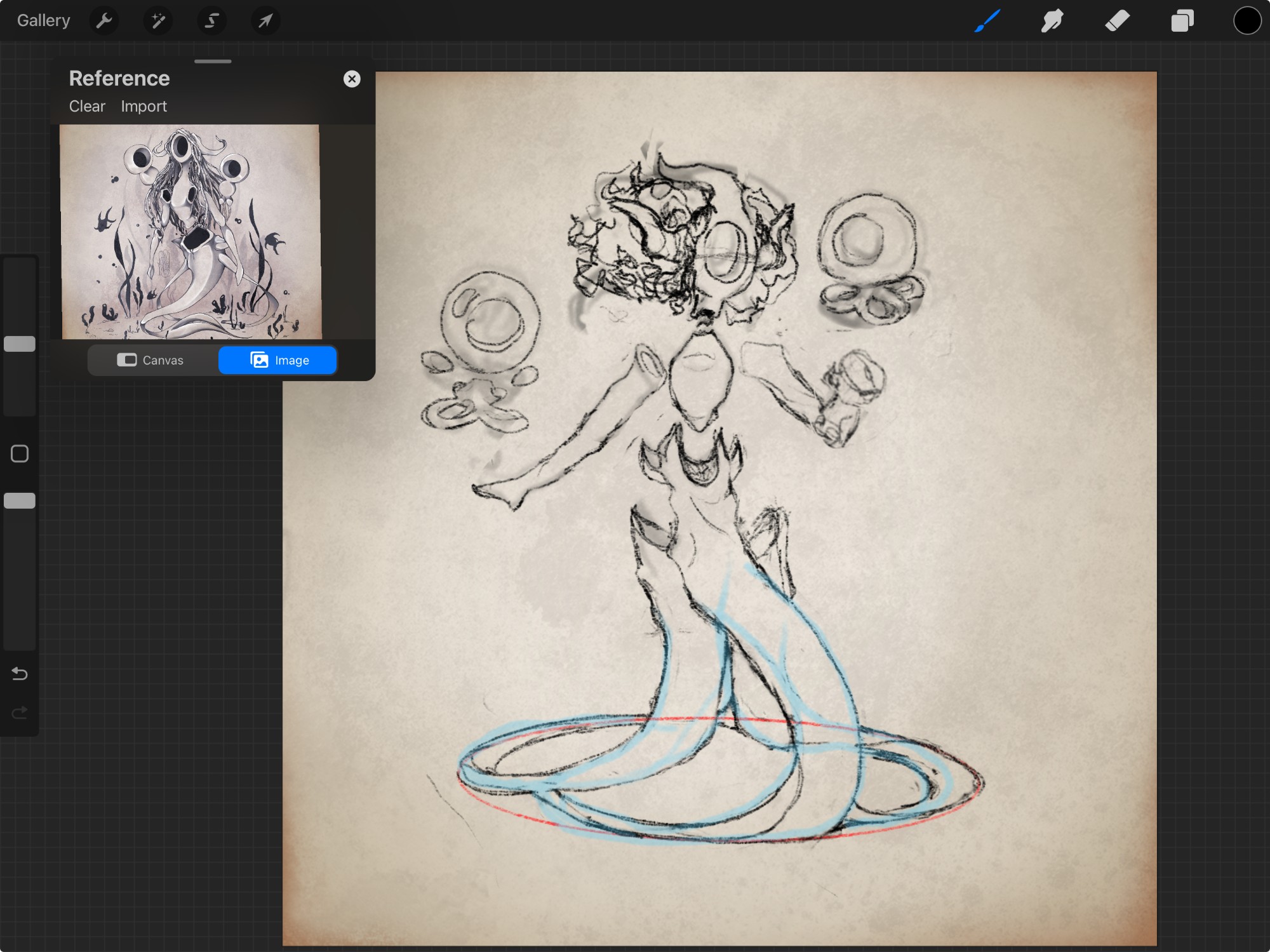Open the Adjustments magic wand menu

pos(157,21)
